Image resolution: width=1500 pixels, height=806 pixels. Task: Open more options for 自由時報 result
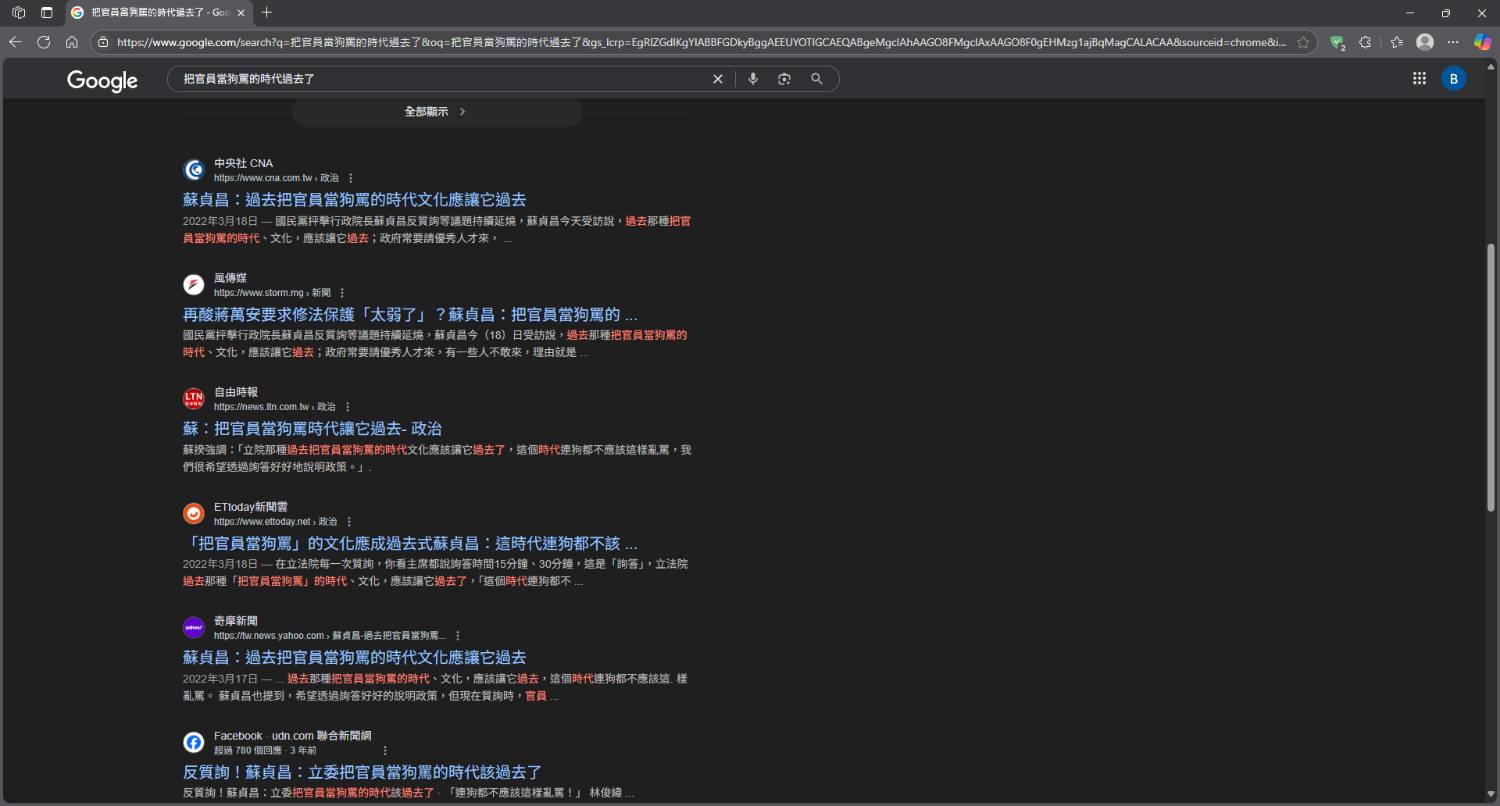(x=348, y=407)
